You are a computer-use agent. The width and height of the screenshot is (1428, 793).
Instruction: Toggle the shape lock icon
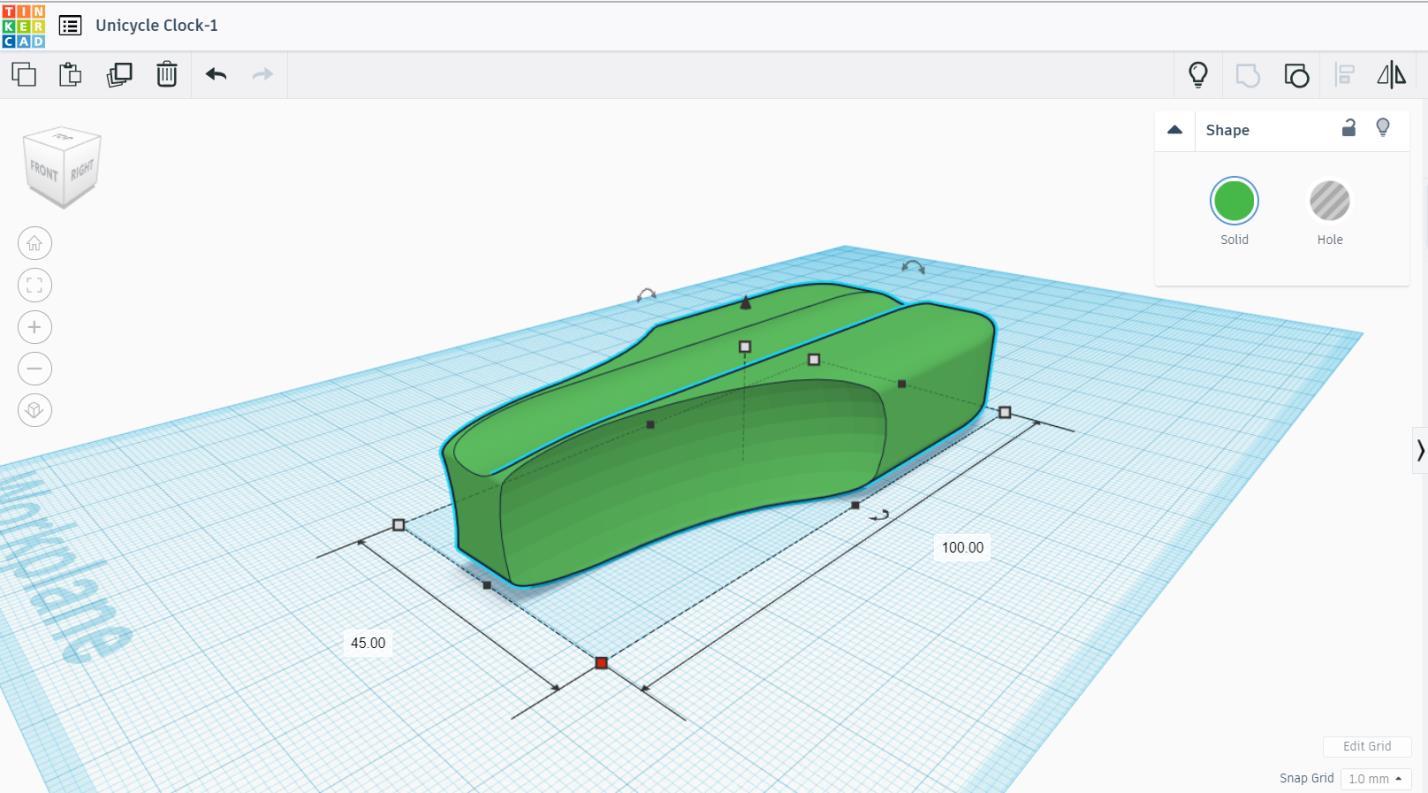coord(1348,128)
